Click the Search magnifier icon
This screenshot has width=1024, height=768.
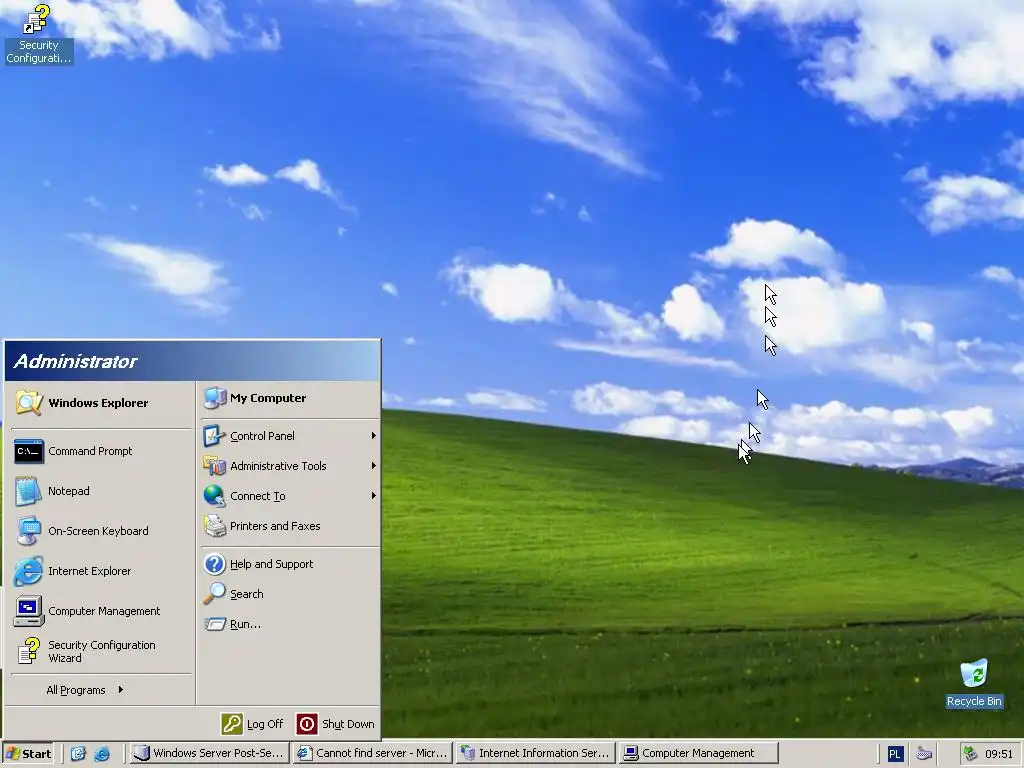click(214, 594)
